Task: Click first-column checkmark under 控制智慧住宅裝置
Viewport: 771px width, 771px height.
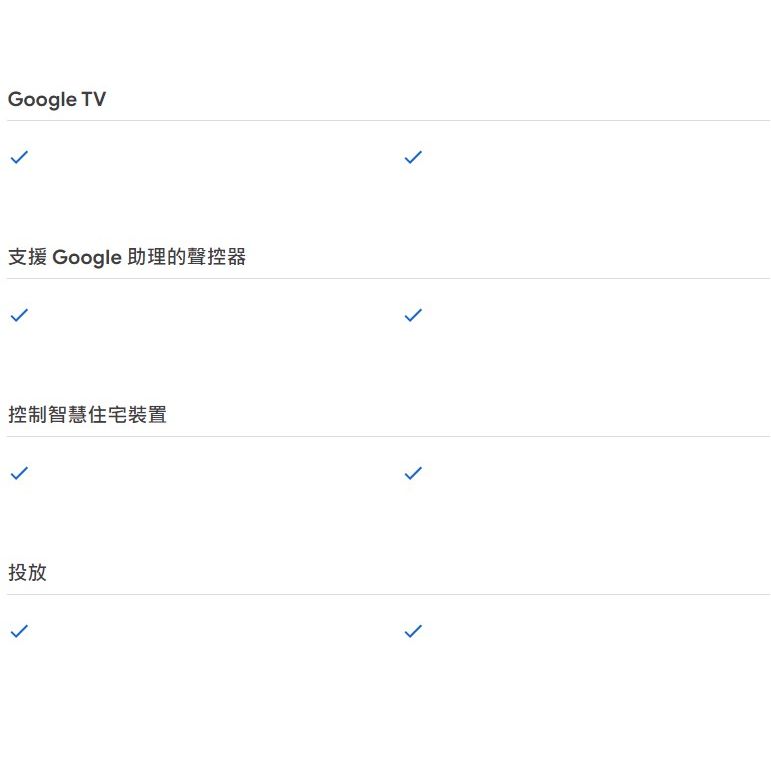Action: 19,473
